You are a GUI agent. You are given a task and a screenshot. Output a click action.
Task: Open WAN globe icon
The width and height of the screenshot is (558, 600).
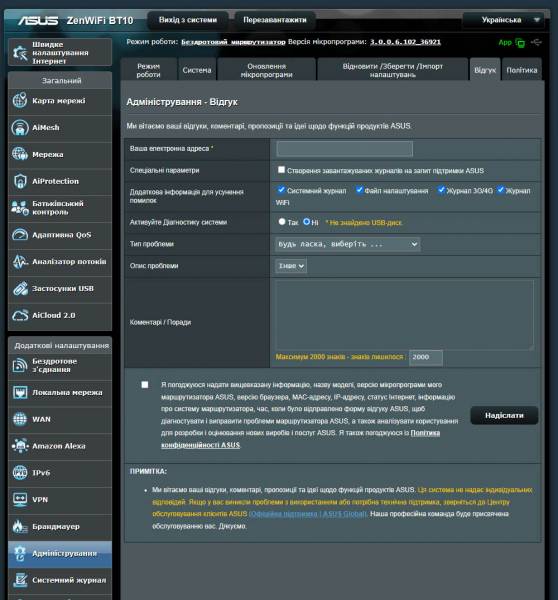tap(20, 419)
